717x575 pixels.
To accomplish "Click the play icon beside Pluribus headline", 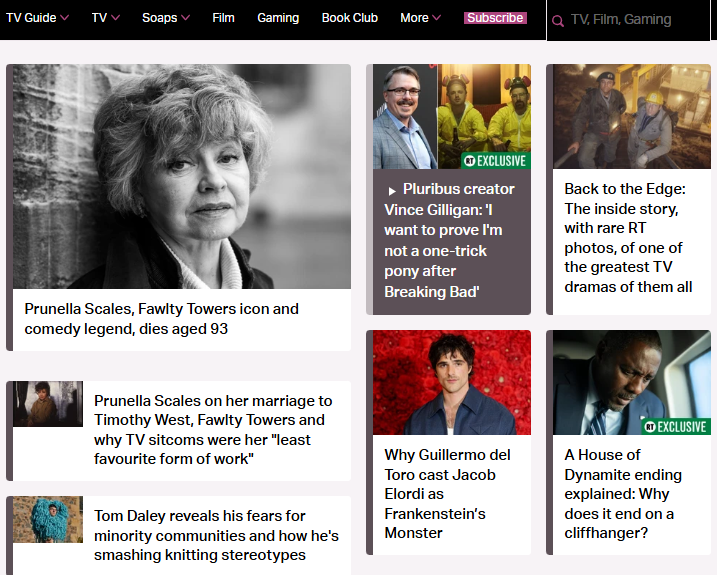I will click(392, 190).
